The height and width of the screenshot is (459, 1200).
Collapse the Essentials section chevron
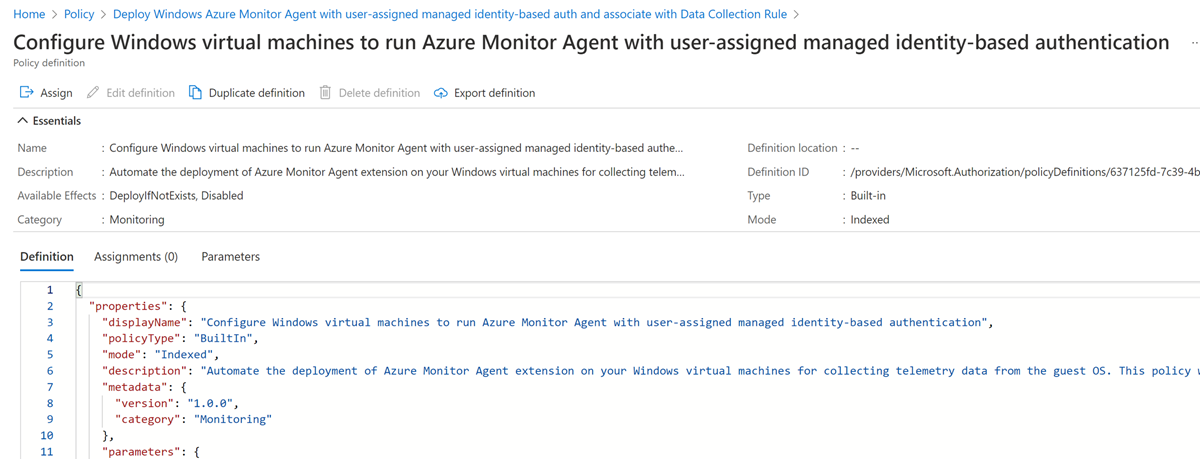click(x=23, y=121)
